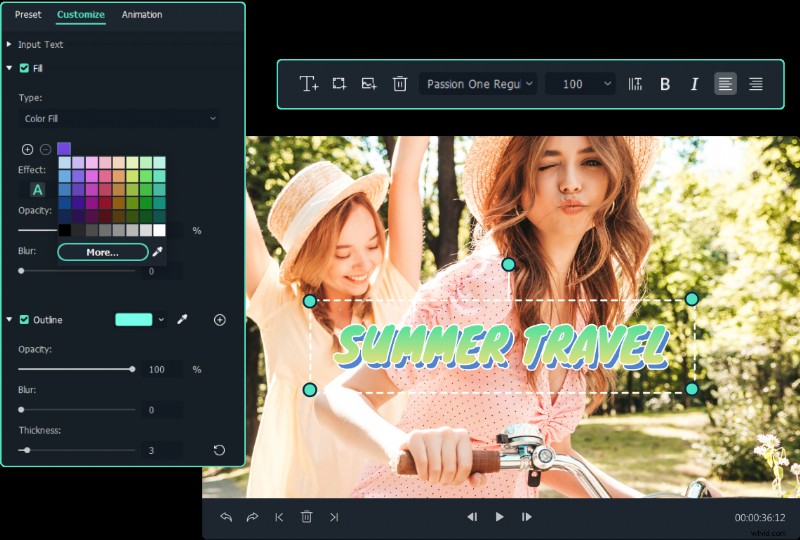800x540 pixels.
Task: Switch to the Preset tab
Action: pos(28,15)
